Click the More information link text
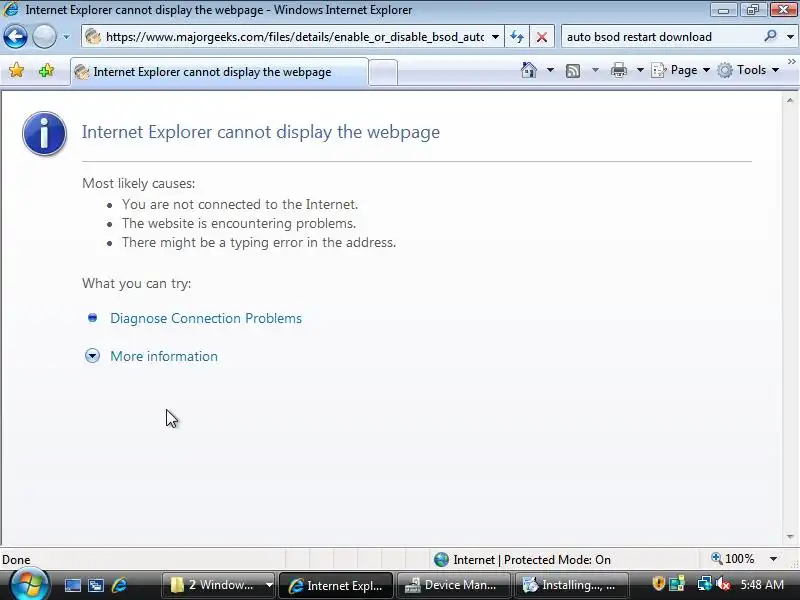 click(164, 356)
